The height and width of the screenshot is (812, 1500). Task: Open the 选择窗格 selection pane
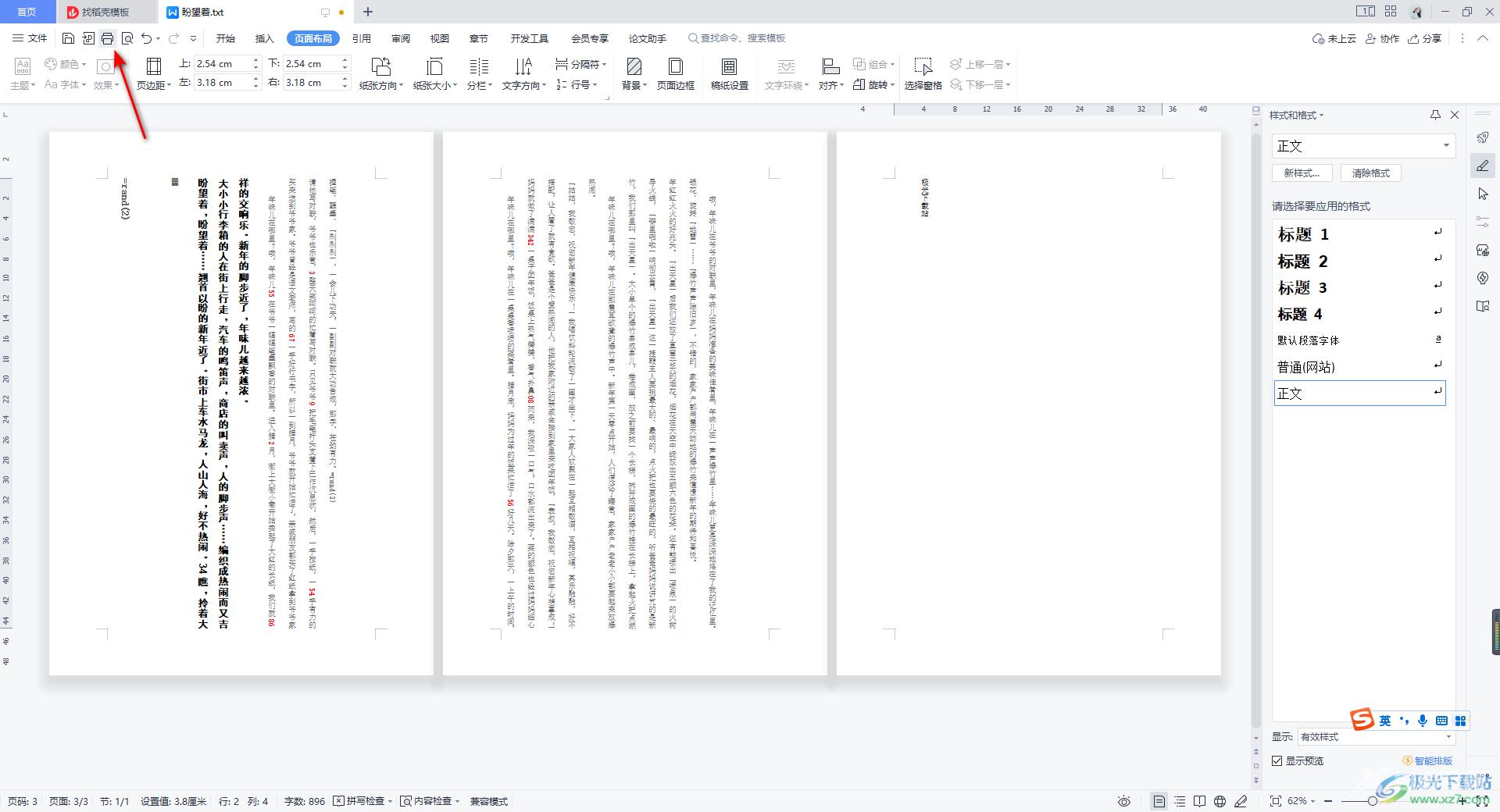click(x=923, y=74)
